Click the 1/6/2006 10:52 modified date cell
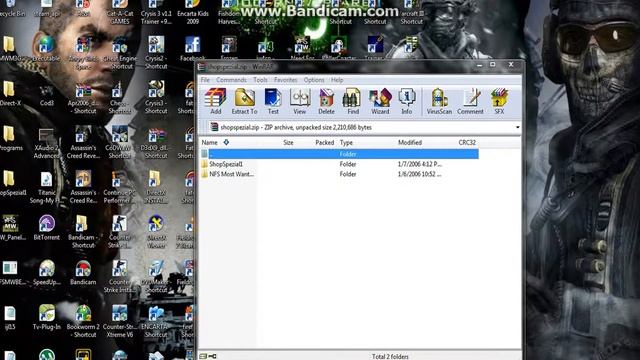The width and height of the screenshot is (640, 360). tap(419, 174)
